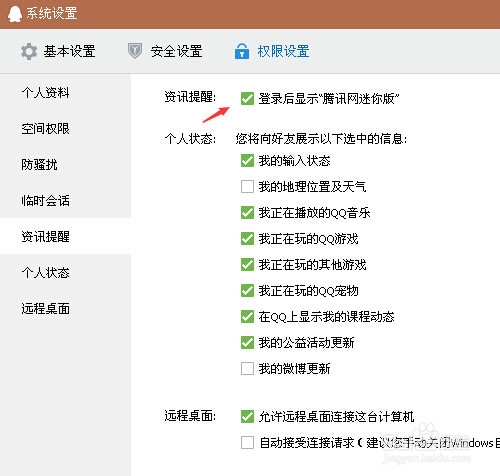Screen dimensions: 500x476
Task: Uncheck 我的公益活动更新 checkbox
Action: 247,343
